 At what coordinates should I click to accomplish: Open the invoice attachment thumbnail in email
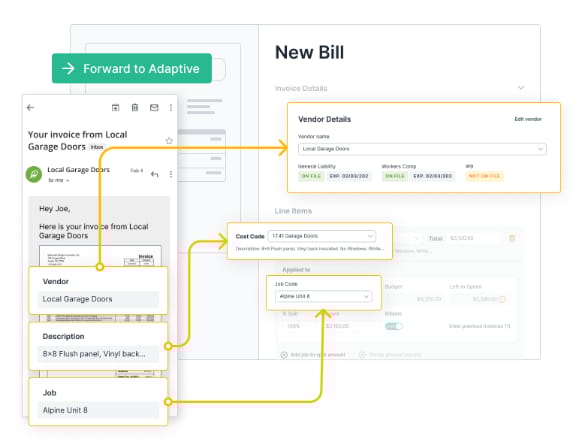pos(101,256)
